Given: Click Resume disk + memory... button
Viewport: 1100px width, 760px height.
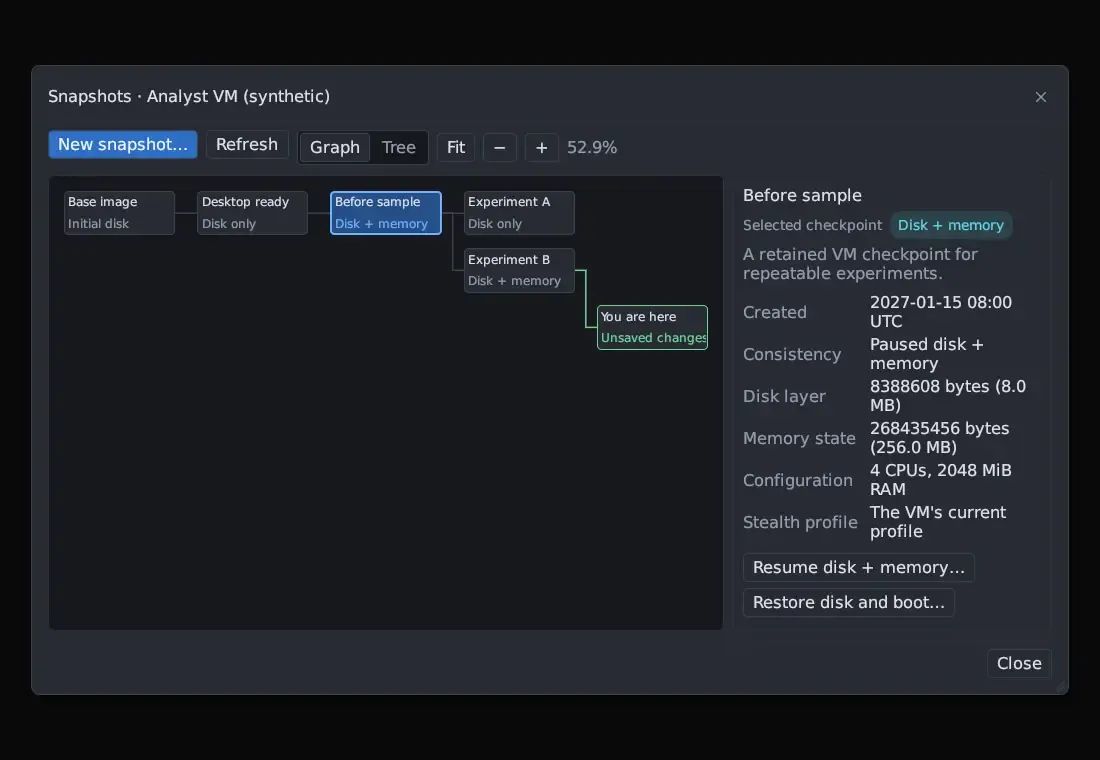Looking at the screenshot, I should tap(859, 567).
